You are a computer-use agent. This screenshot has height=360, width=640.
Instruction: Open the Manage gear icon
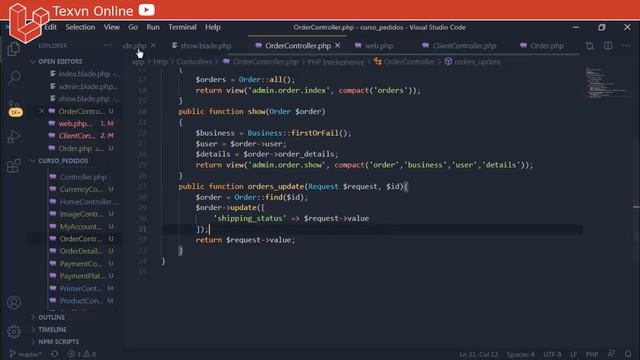click(x=14, y=331)
